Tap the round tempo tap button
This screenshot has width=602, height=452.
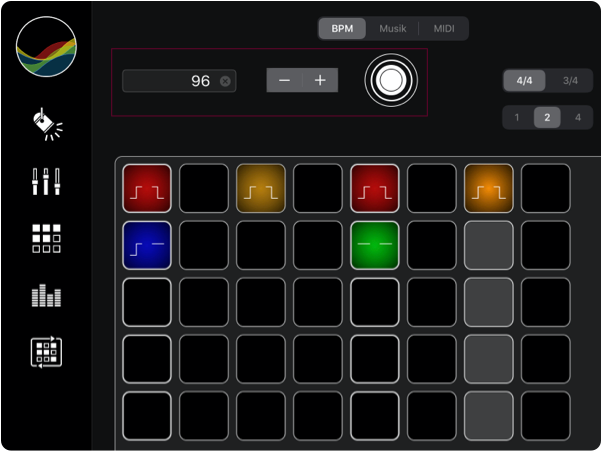pyautogui.click(x=391, y=80)
